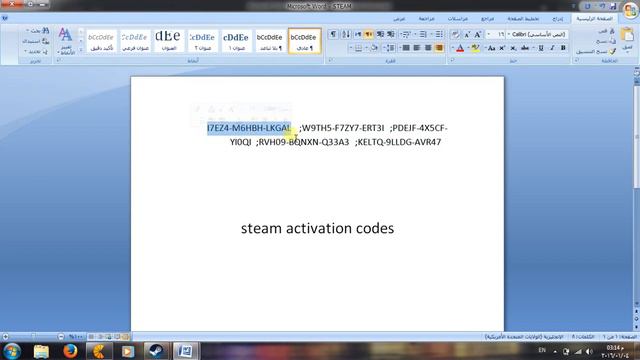This screenshot has height=360, width=640.
Task: Click the Copy icon in the clipboard group
Action: (611, 41)
